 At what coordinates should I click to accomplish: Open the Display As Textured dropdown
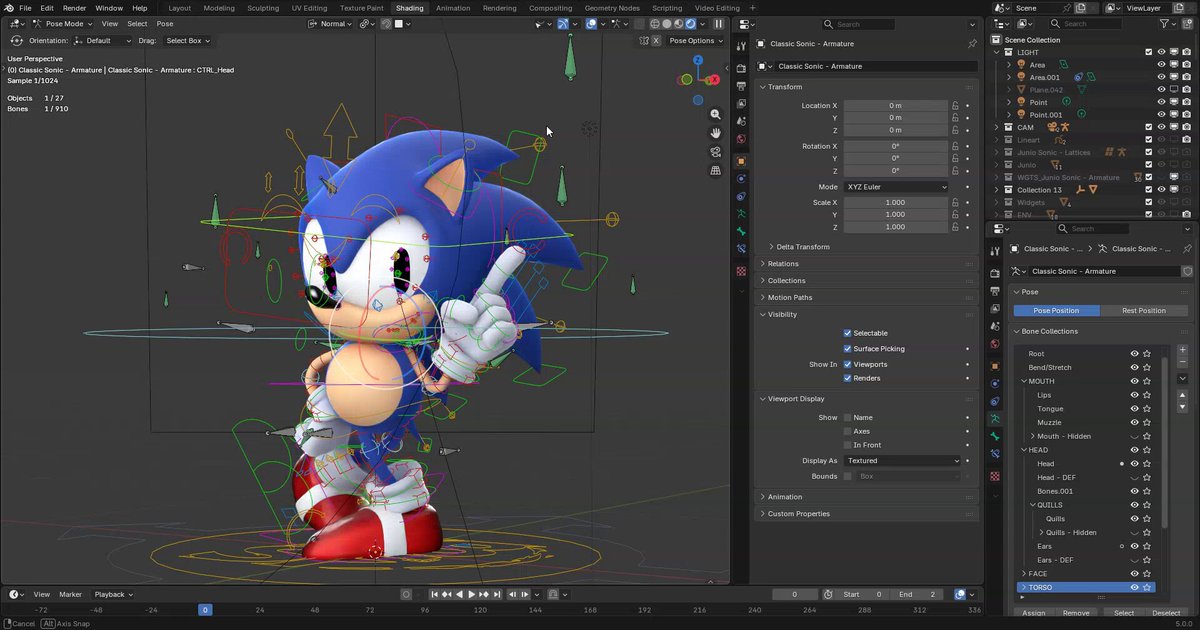902,461
